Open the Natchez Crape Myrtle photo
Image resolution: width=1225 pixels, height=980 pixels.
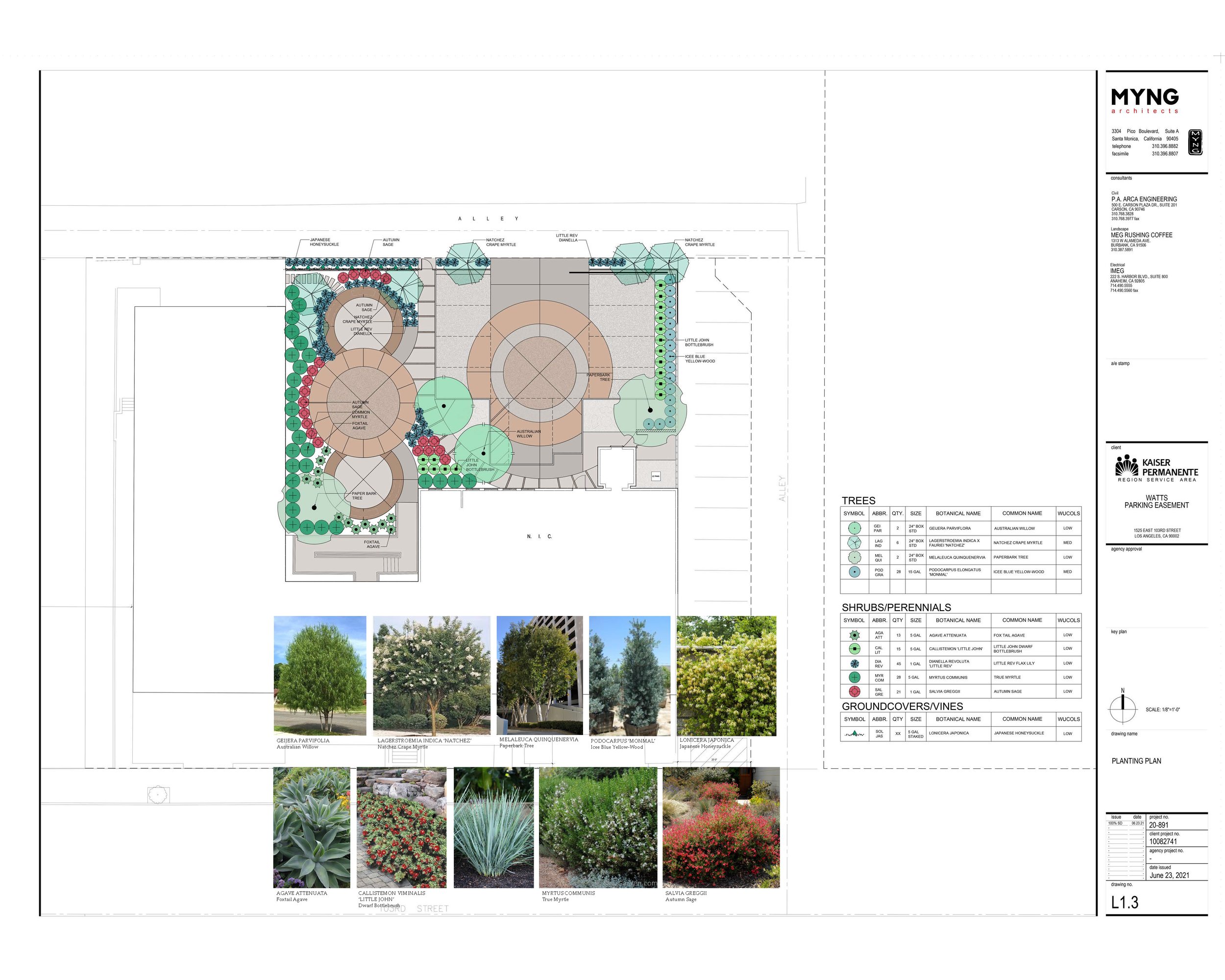tap(431, 676)
